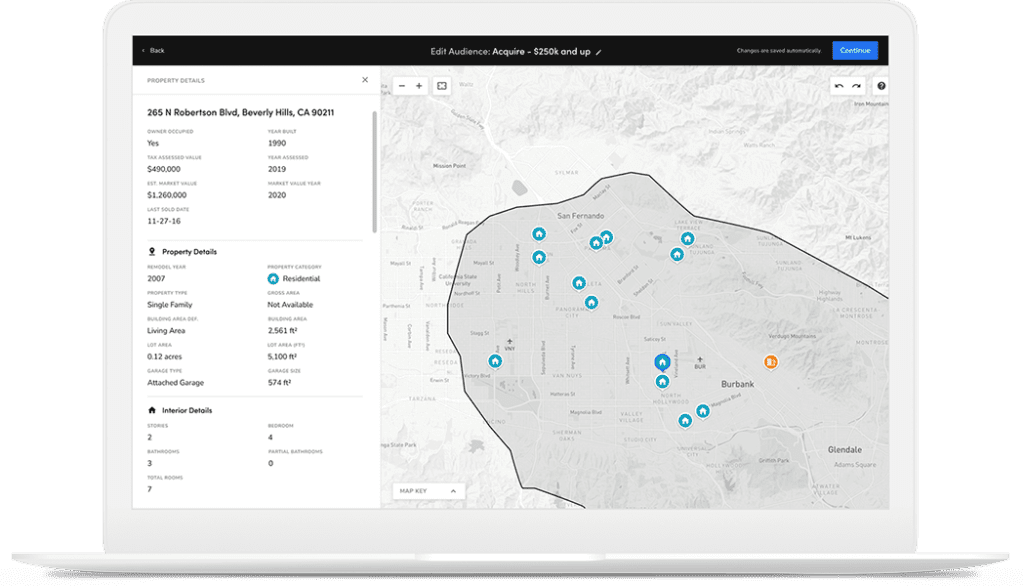
Task: Select the orange commercial property marker
Action: point(770,362)
